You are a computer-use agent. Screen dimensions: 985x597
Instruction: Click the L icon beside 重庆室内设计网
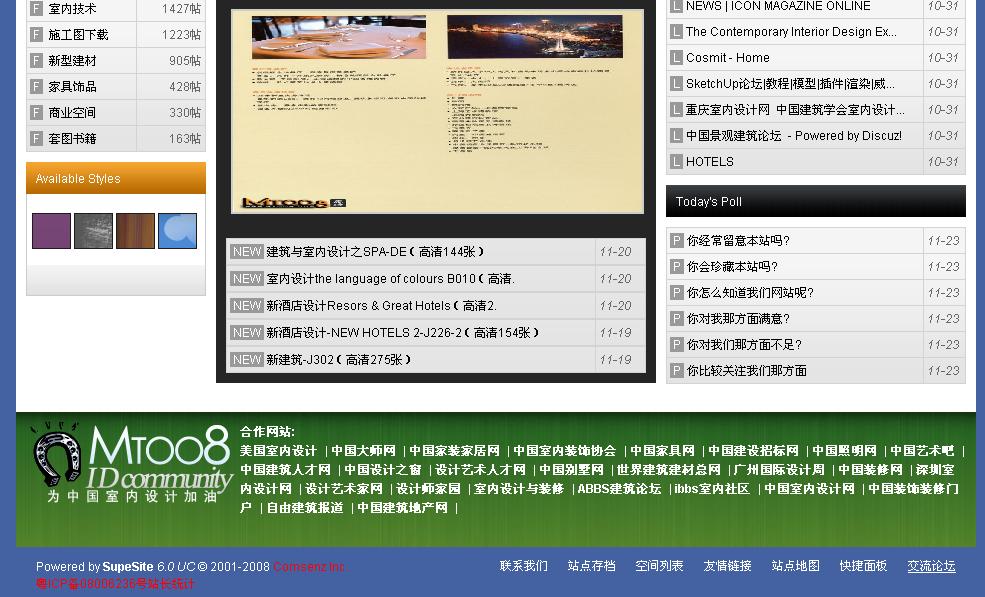coord(676,110)
